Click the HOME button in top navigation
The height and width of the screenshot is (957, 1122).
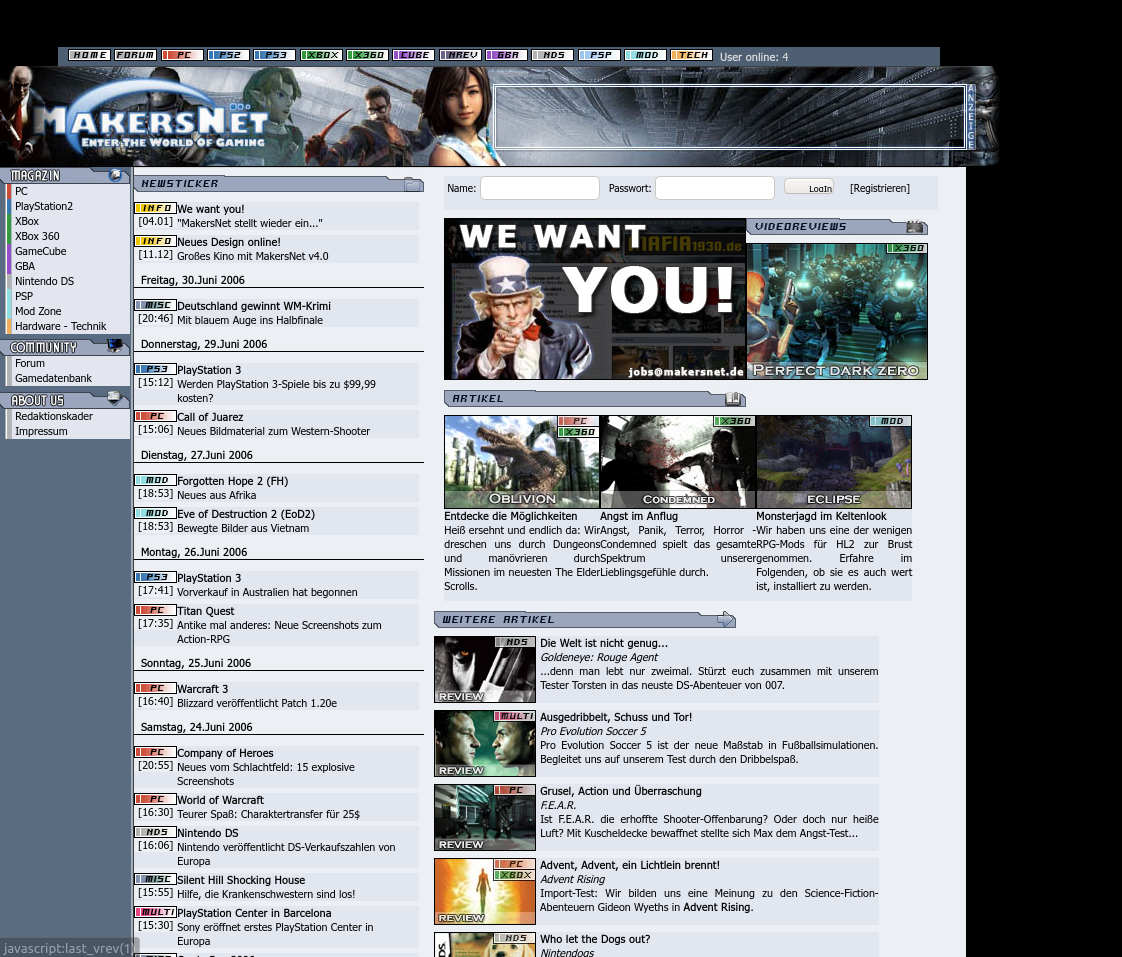coord(89,56)
